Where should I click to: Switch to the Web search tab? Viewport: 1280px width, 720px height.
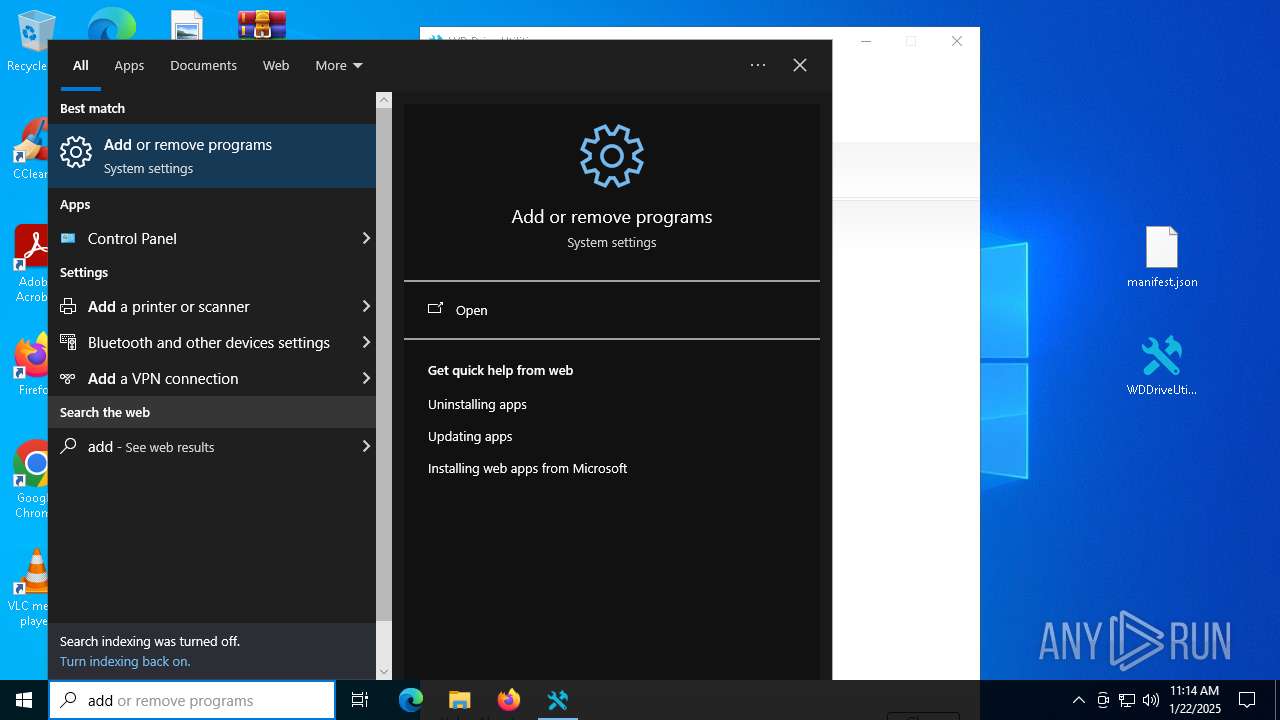click(276, 65)
